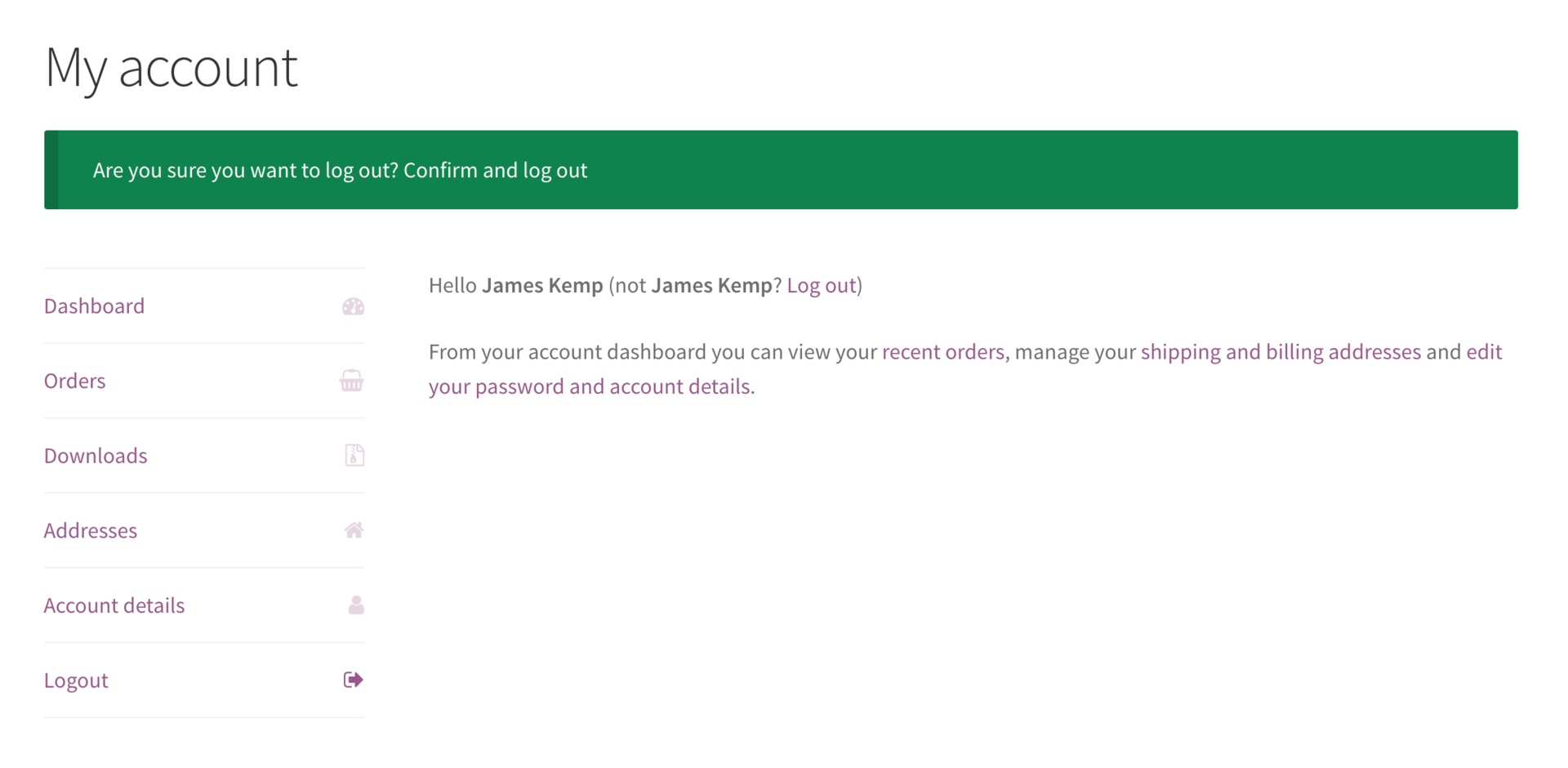Viewport: 1568px width, 768px height.
Task: Open "shipping and billing addresses" link
Action: coord(1280,352)
